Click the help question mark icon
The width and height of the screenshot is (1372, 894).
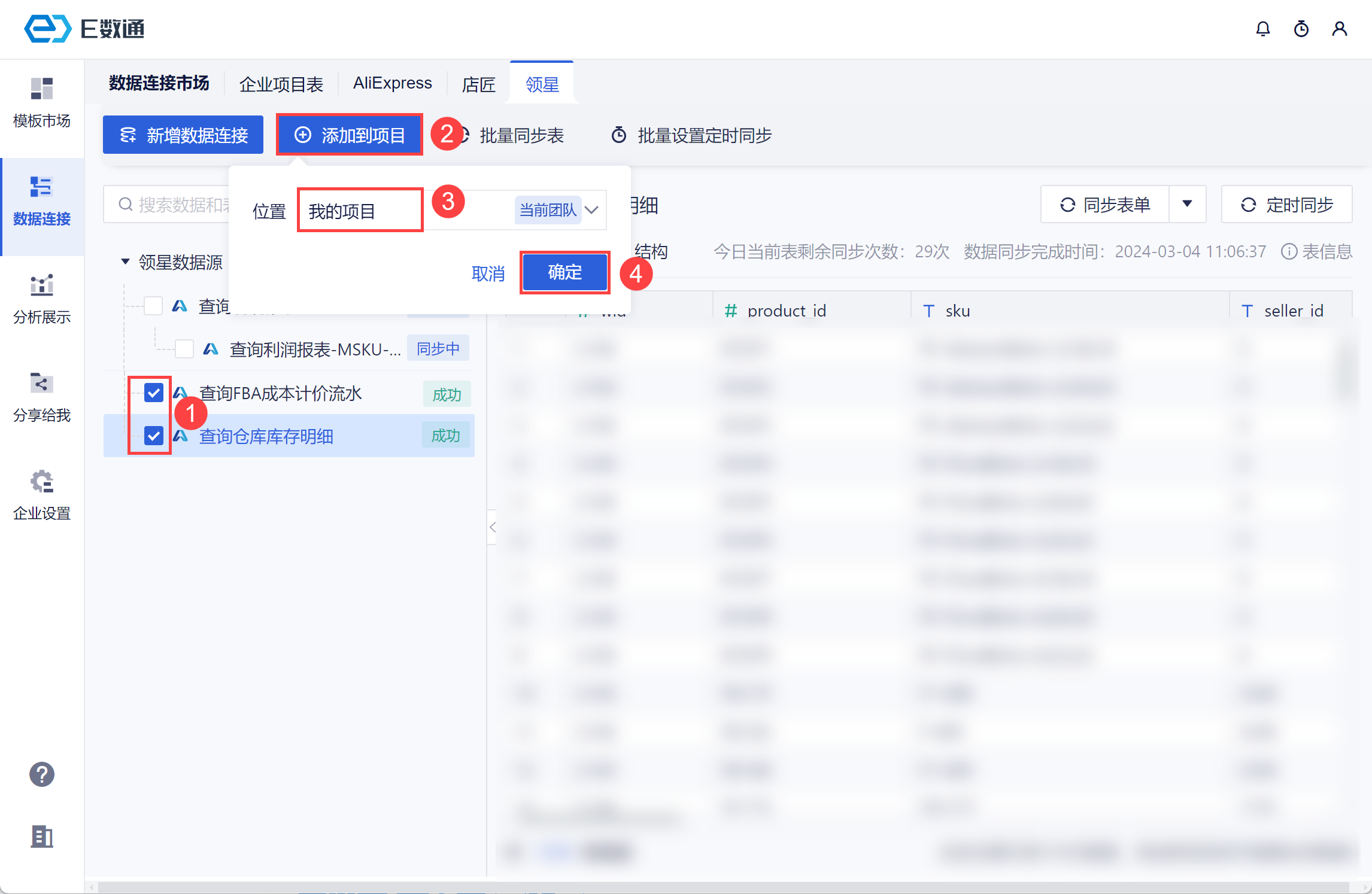click(42, 774)
